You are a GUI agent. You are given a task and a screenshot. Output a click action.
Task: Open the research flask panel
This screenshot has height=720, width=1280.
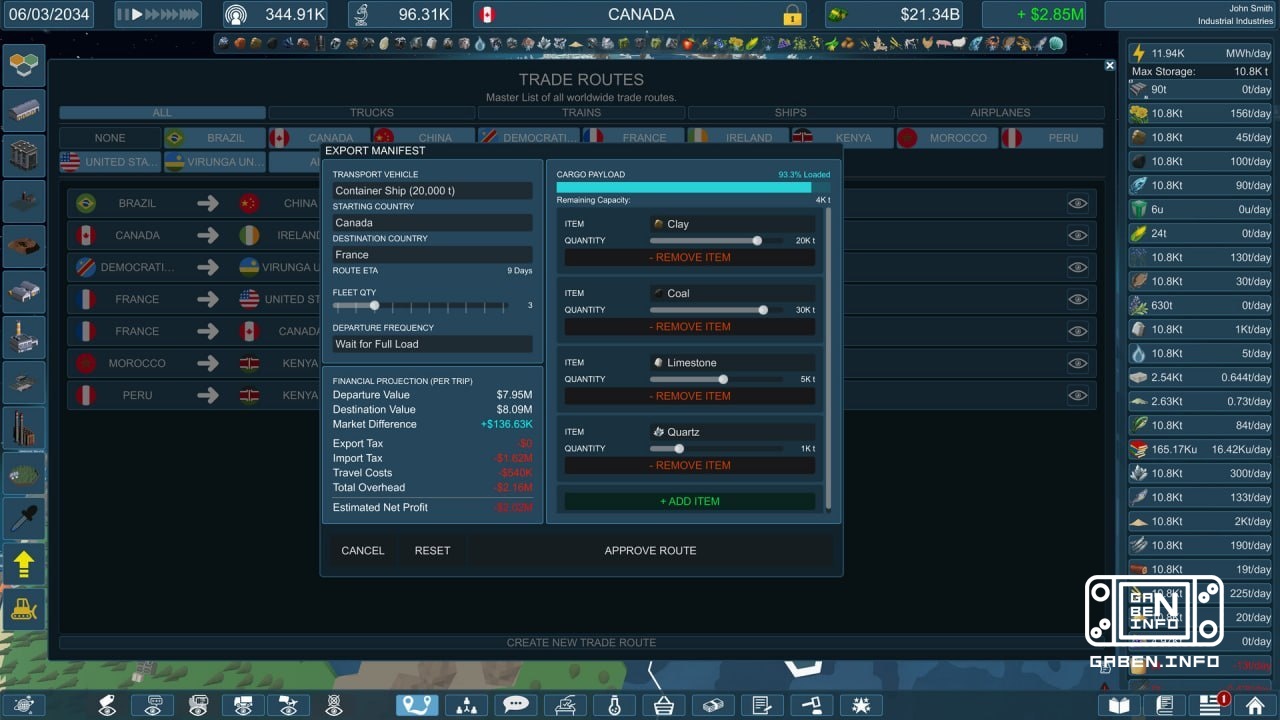614,705
